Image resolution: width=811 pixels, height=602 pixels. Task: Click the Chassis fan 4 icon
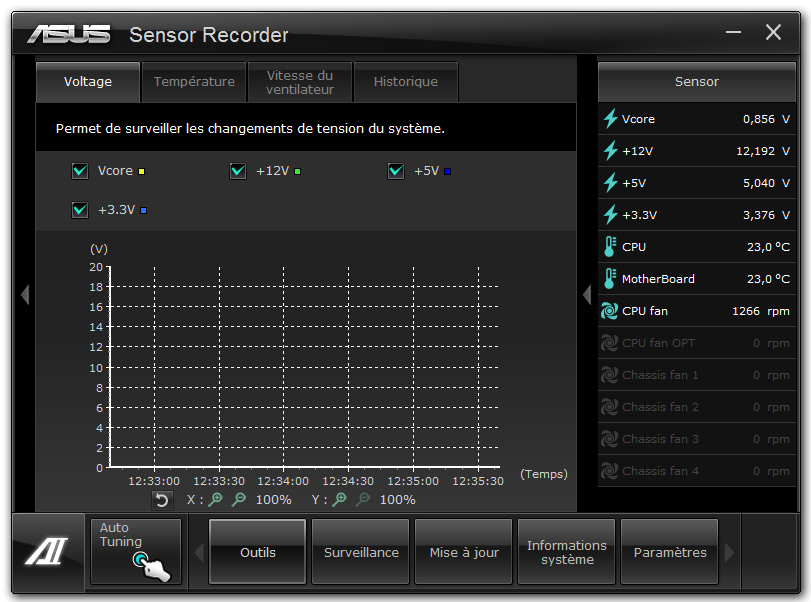coord(609,471)
